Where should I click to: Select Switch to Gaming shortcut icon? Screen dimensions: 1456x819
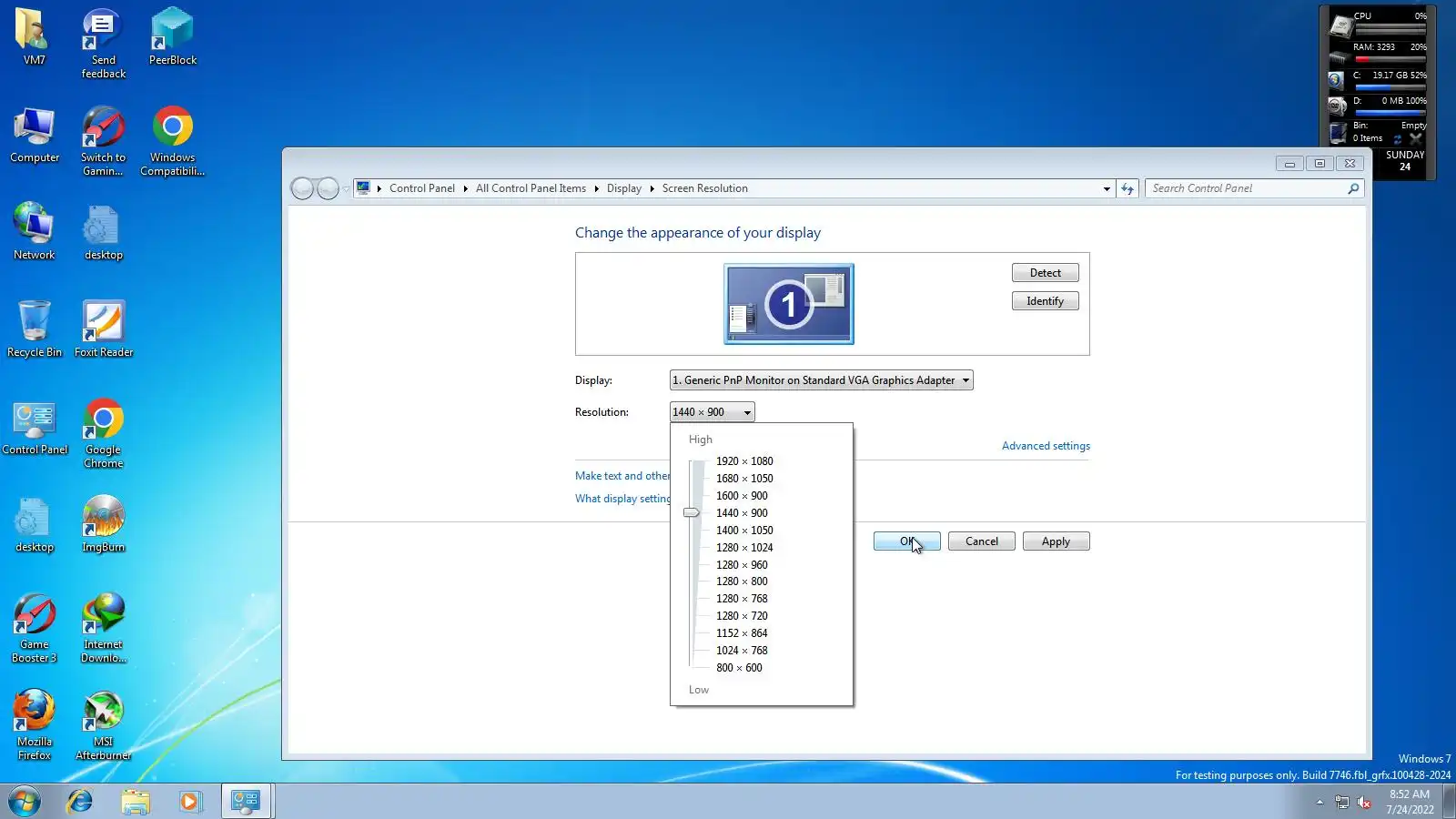(103, 141)
